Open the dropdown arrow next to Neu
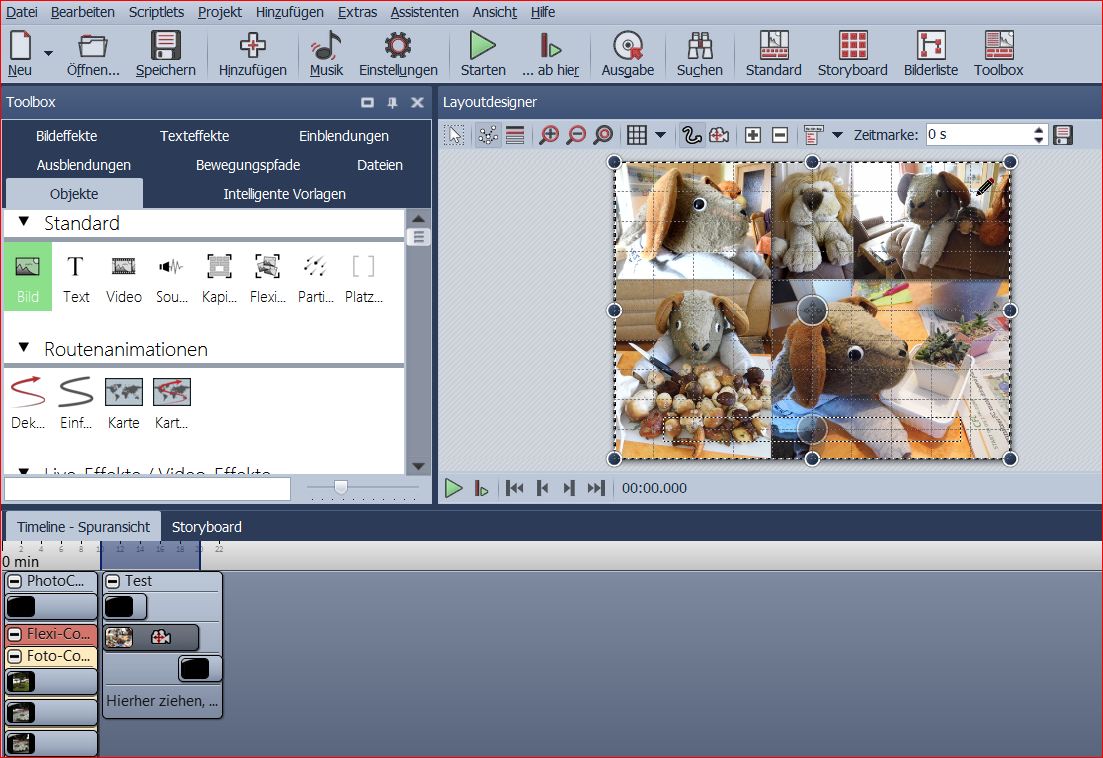Image resolution: width=1103 pixels, height=758 pixels. (x=48, y=54)
